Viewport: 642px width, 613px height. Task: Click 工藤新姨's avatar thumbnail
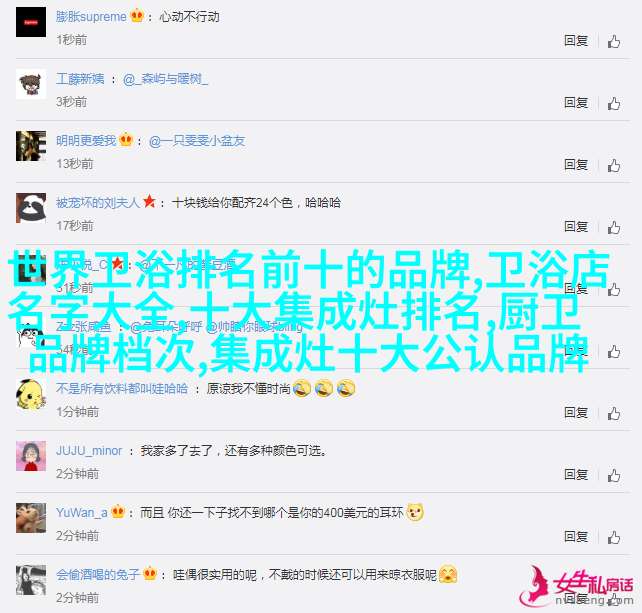31,84
